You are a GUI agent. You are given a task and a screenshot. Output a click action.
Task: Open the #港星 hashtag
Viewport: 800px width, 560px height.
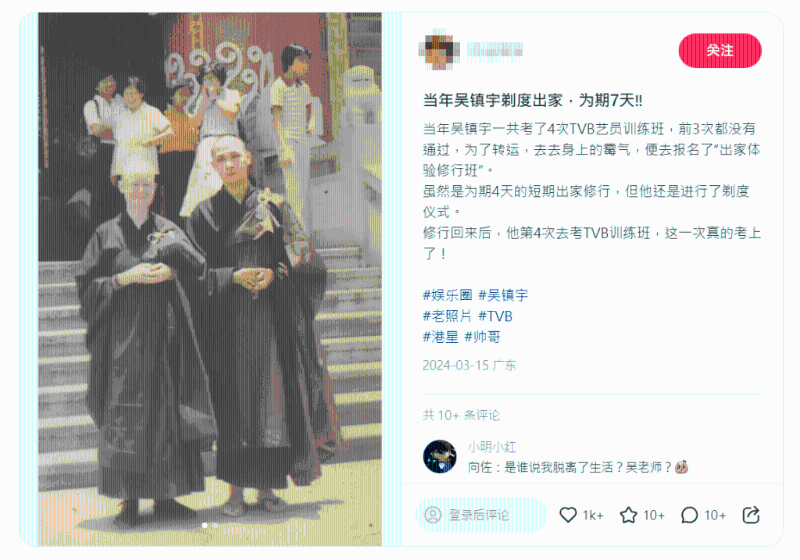tap(441, 337)
